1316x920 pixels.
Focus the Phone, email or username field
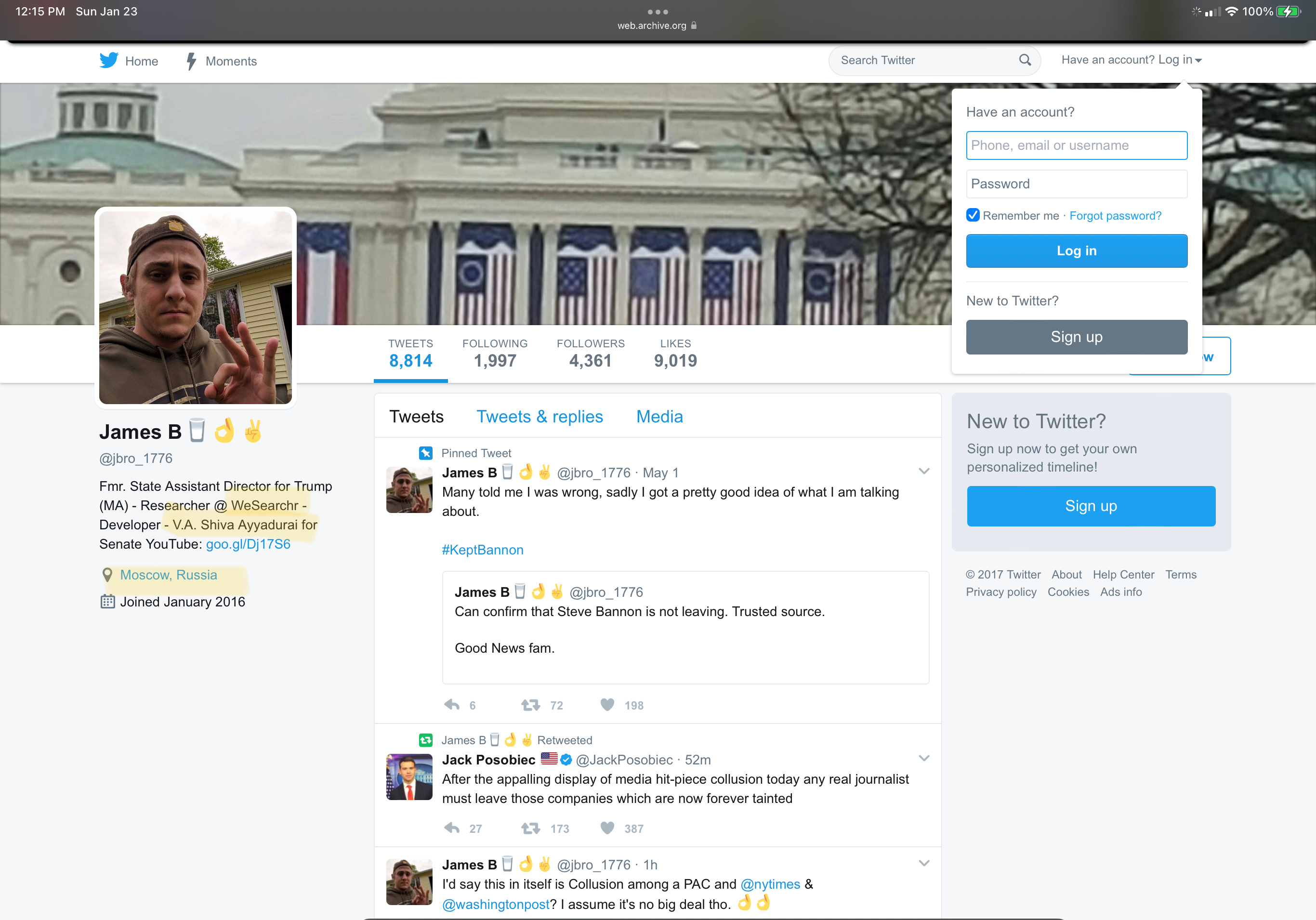point(1077,145)
